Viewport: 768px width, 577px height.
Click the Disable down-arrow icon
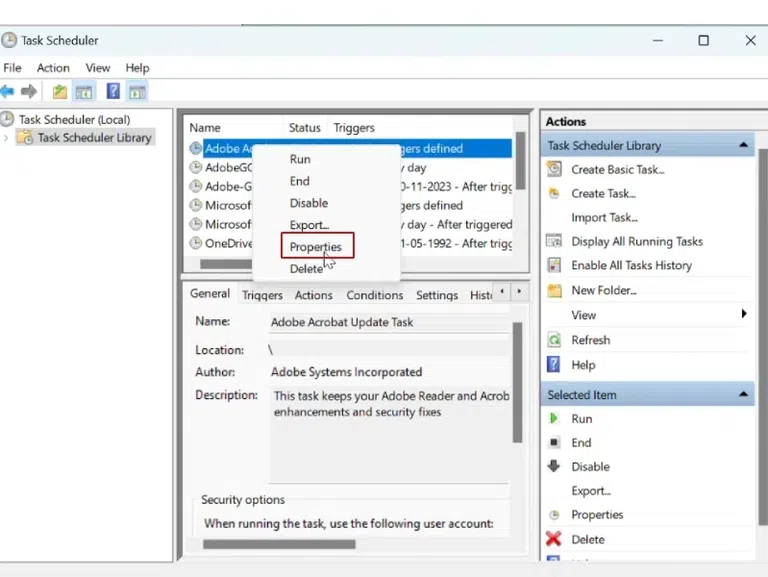coord(554,466)
